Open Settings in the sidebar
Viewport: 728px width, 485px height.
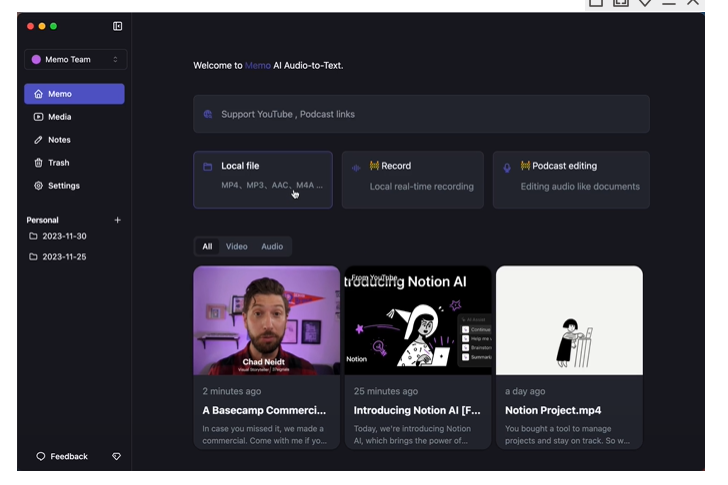pos(74,186)
